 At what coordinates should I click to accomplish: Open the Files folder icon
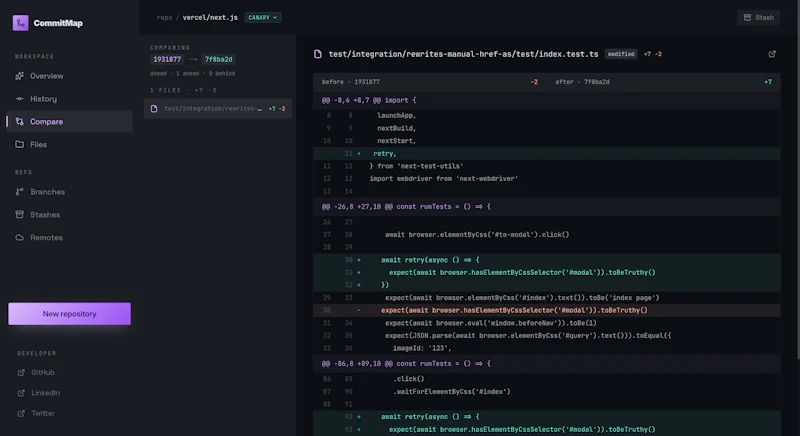pos(19,144)
